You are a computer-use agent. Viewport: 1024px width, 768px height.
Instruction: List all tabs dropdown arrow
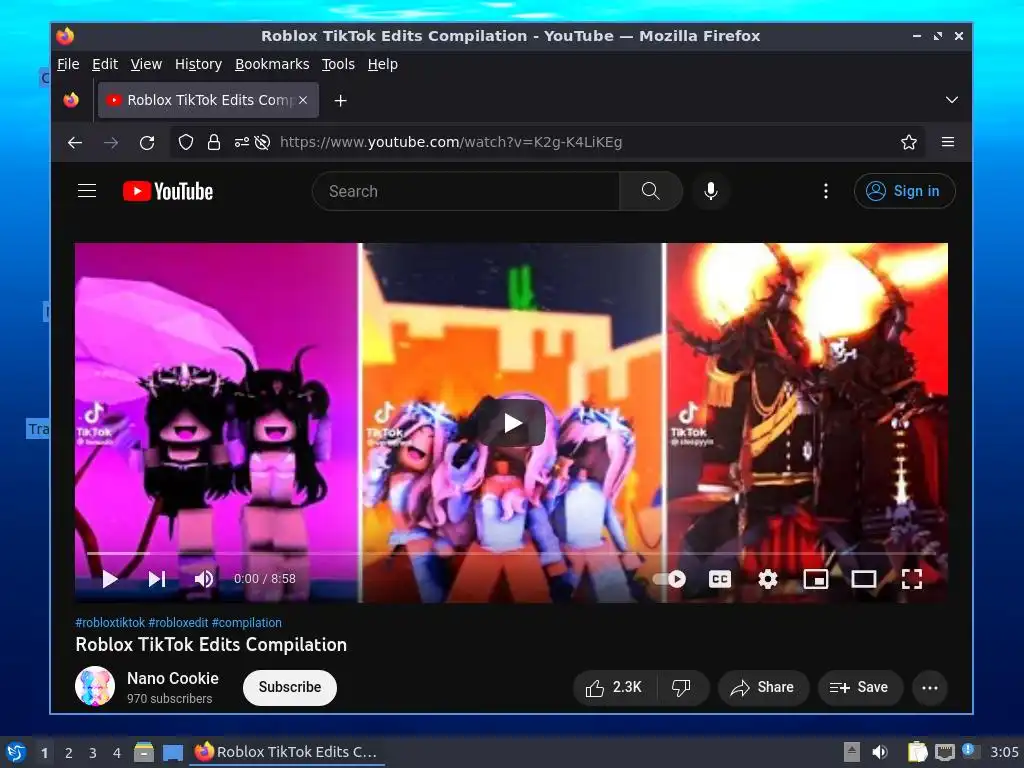952,100
